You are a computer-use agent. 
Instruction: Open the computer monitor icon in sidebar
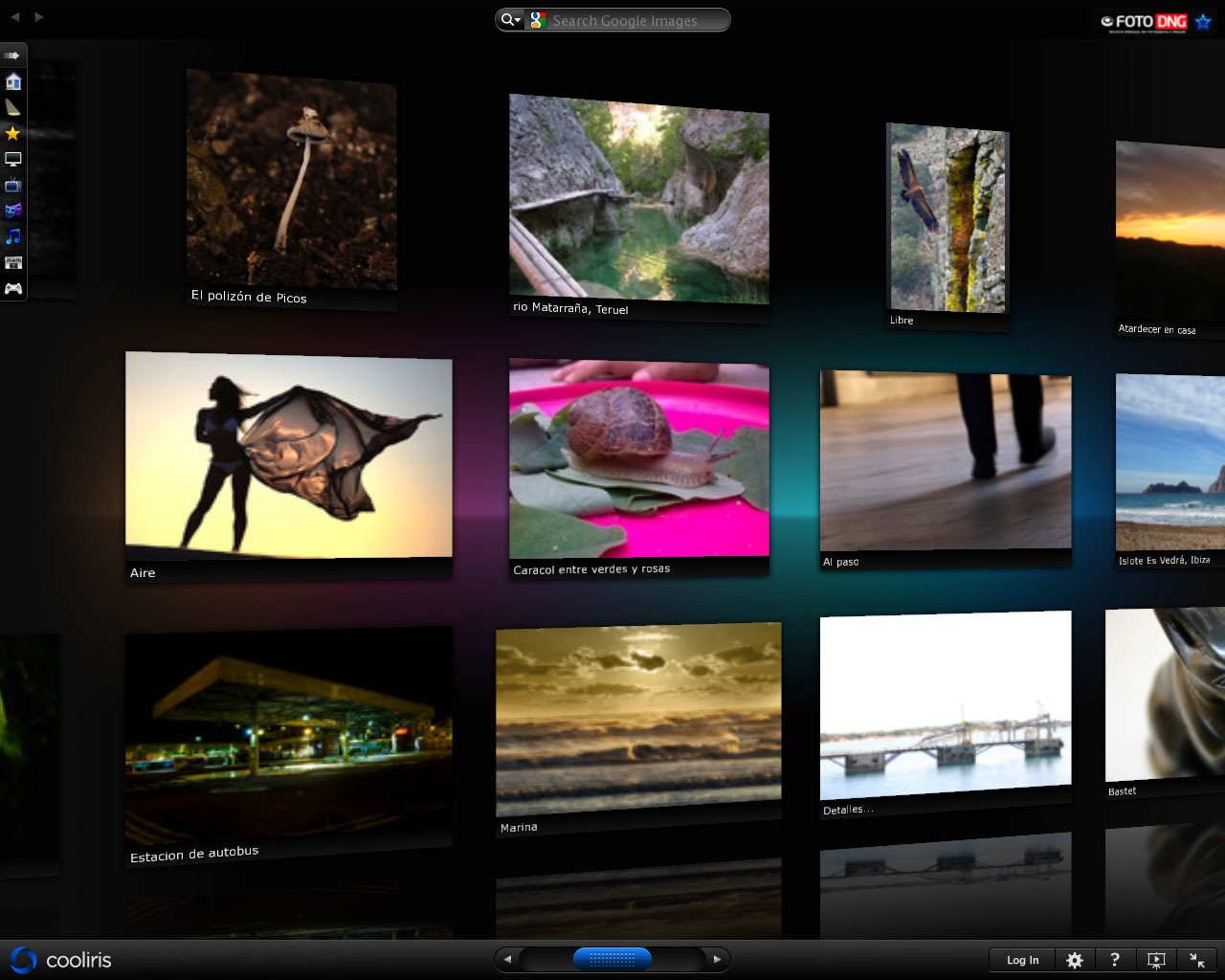click(13, 160)
